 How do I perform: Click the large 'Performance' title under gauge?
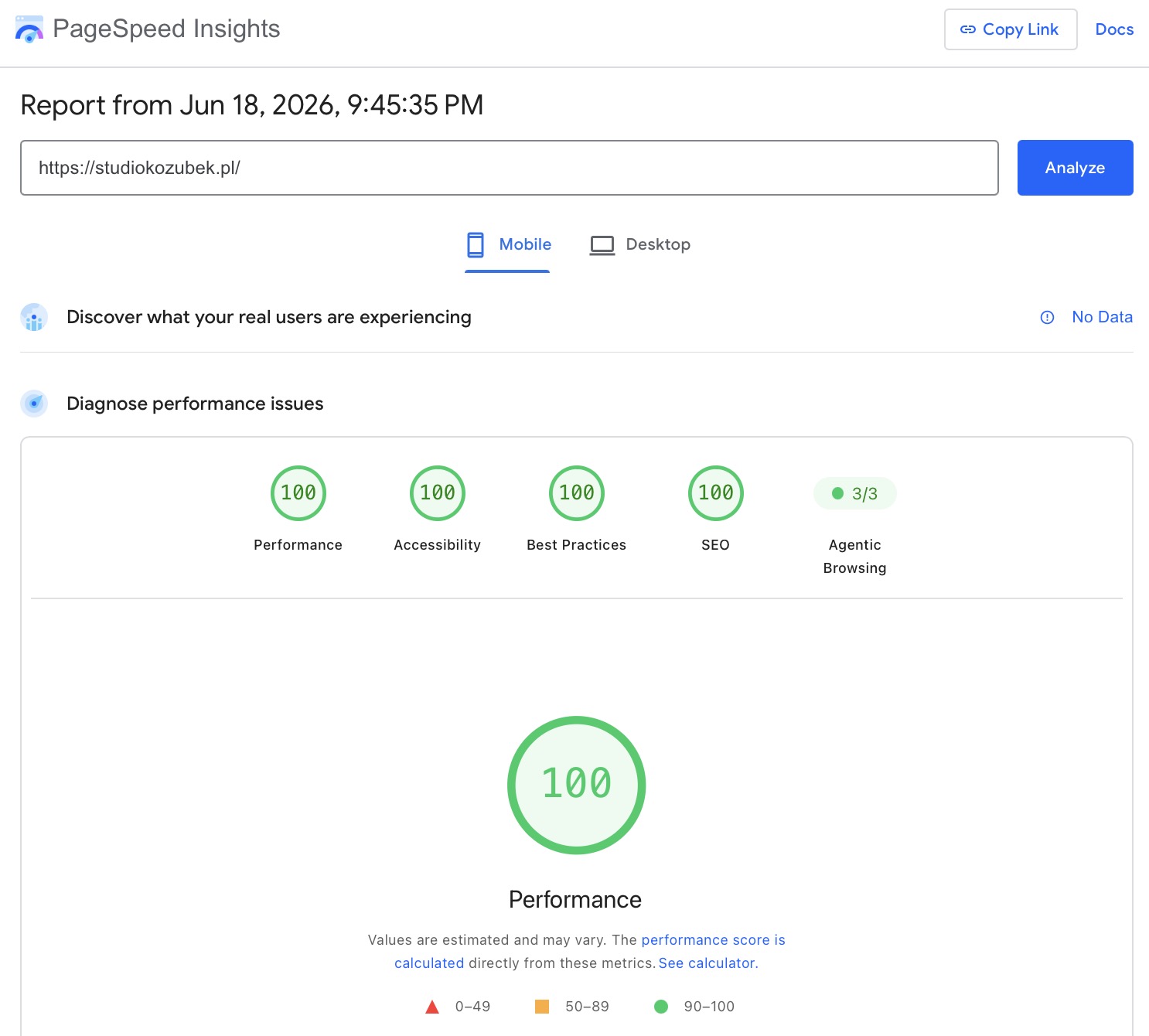tap(575, 900)
